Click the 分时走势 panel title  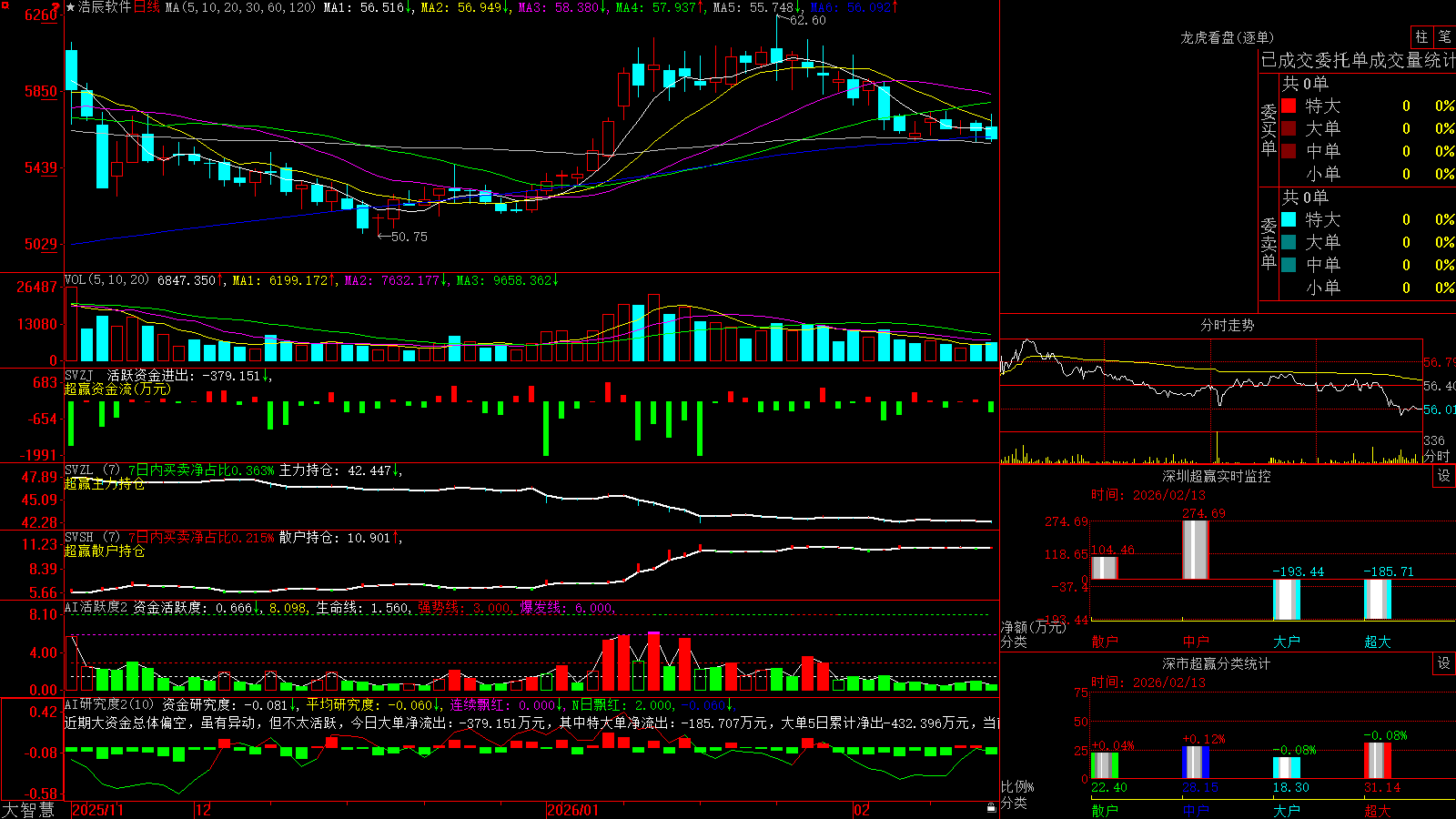(1227, 325)
